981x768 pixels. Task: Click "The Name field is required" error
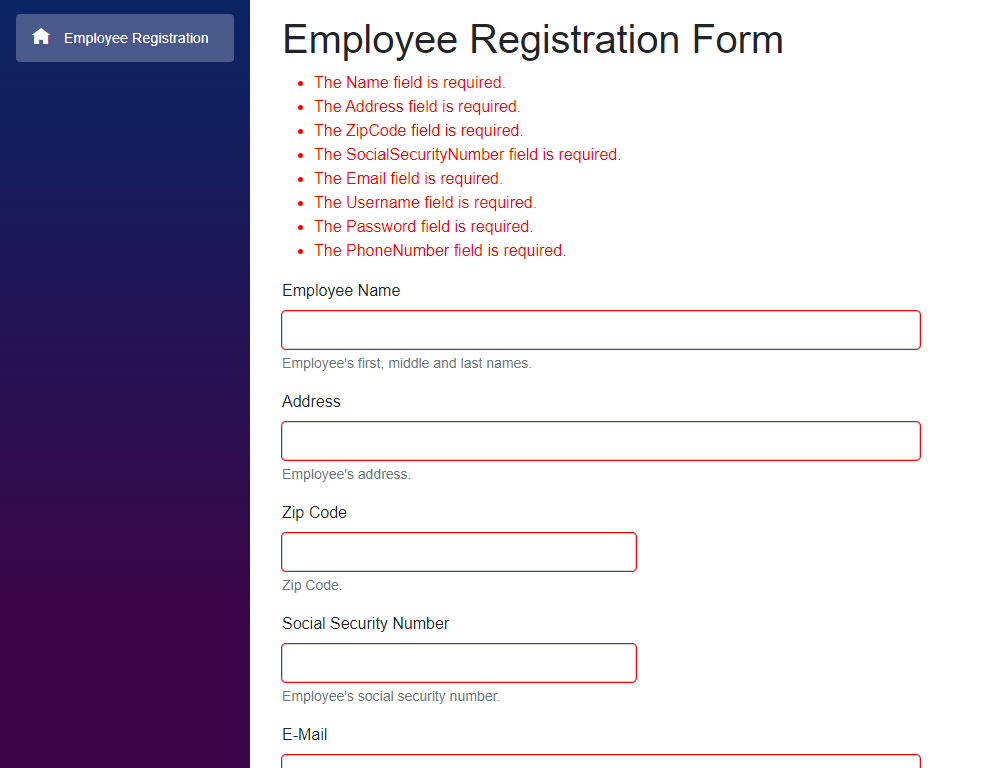[x=409, y=83]
